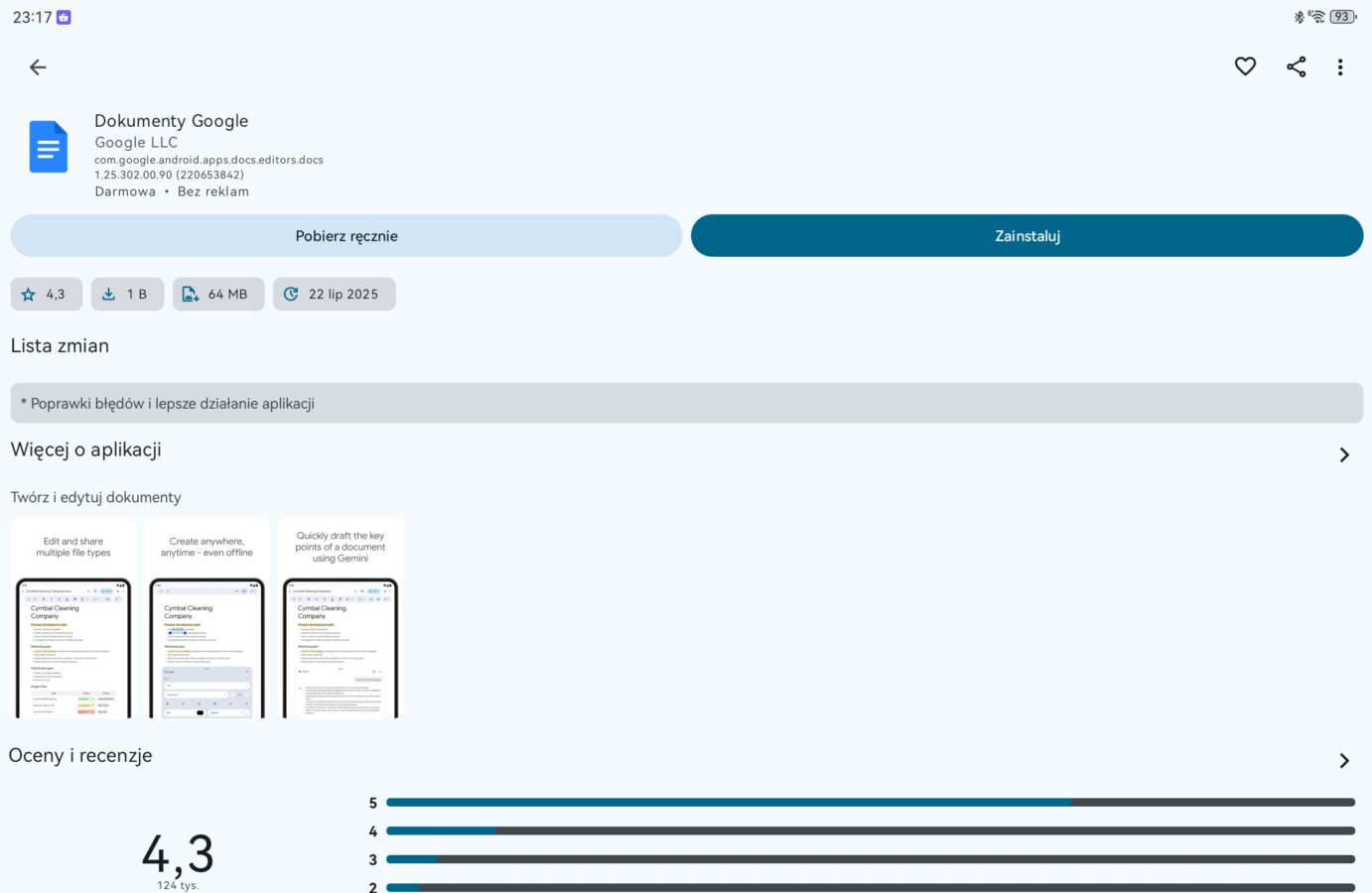Image resolution: width=1372 pixels, height=893 pixels.
Task: Tap the changelog Poprawki błędów text
Action: coord(168,404)
